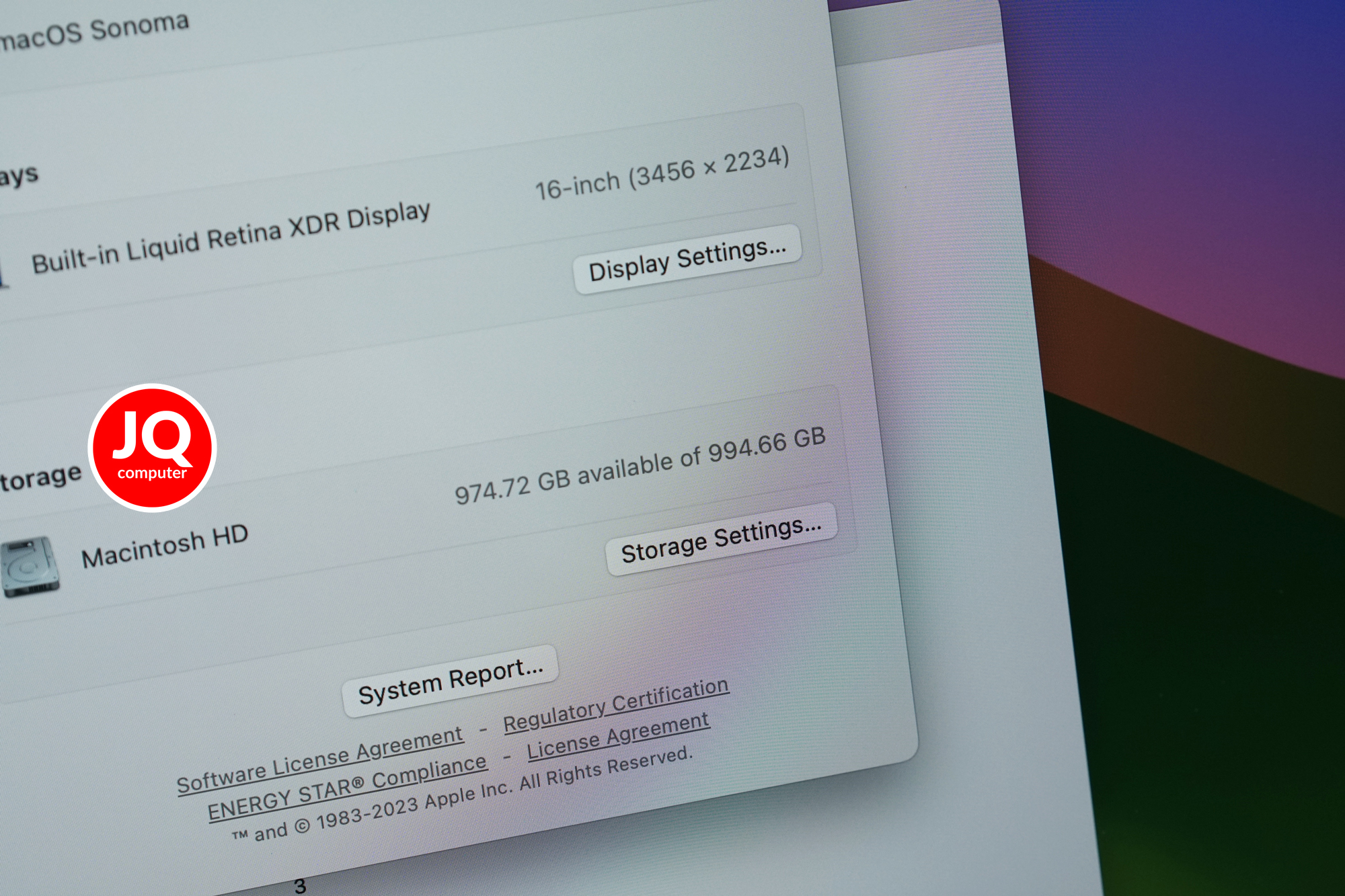The height and width of the screenshot is (896, 1345).
Task: Select the Macintosh HD label
Action: click(x=165, y=546)
